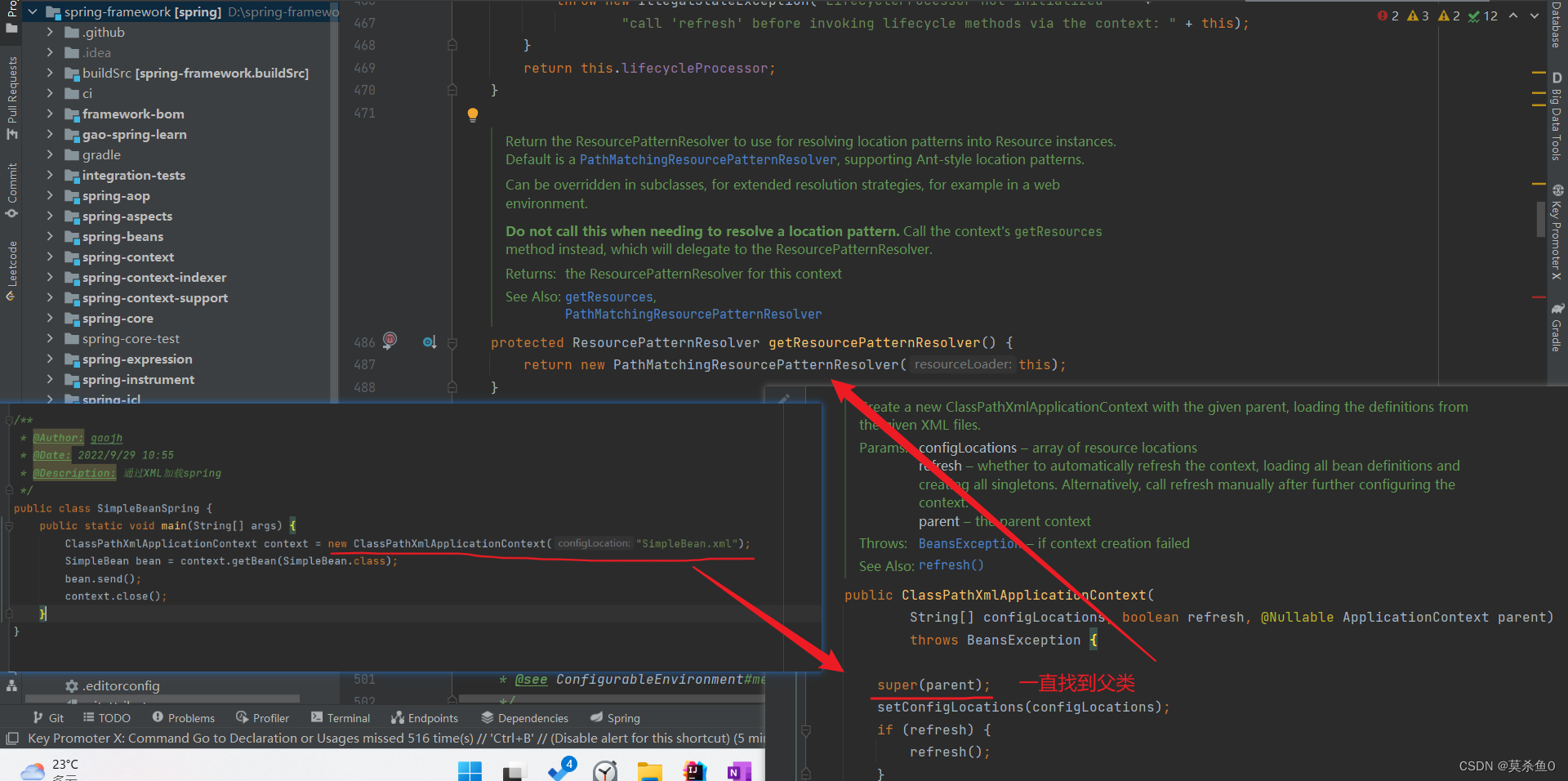Open the Big Data Tools side panel
Screen dimensions: 1568x781
click(x=1557, y=116)
